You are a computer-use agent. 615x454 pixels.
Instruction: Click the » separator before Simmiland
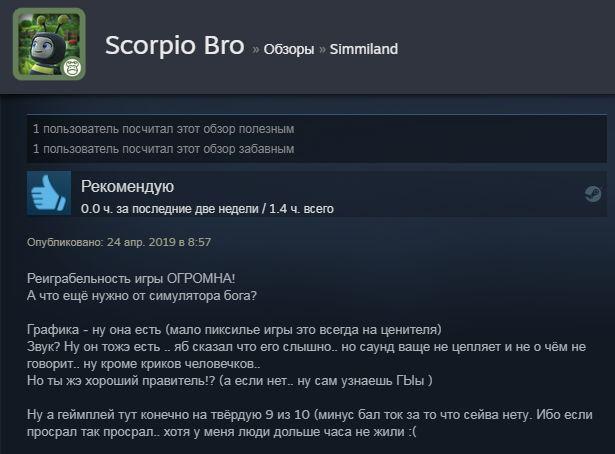[322, 50]
